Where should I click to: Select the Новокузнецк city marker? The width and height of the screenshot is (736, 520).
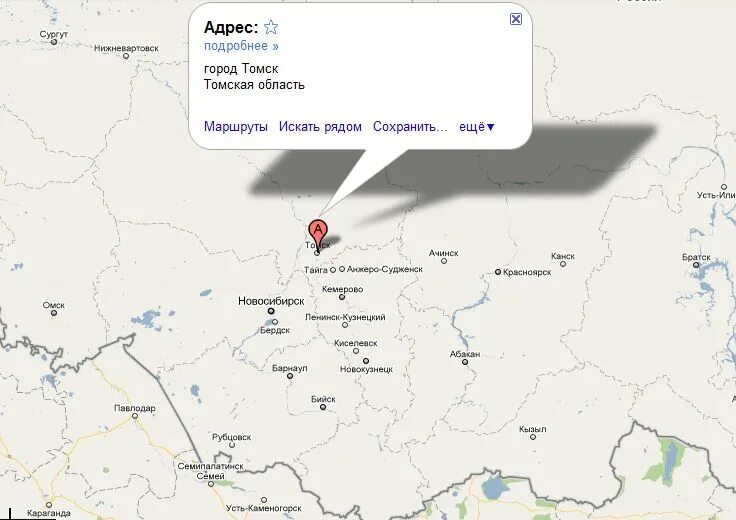(366, 361)
